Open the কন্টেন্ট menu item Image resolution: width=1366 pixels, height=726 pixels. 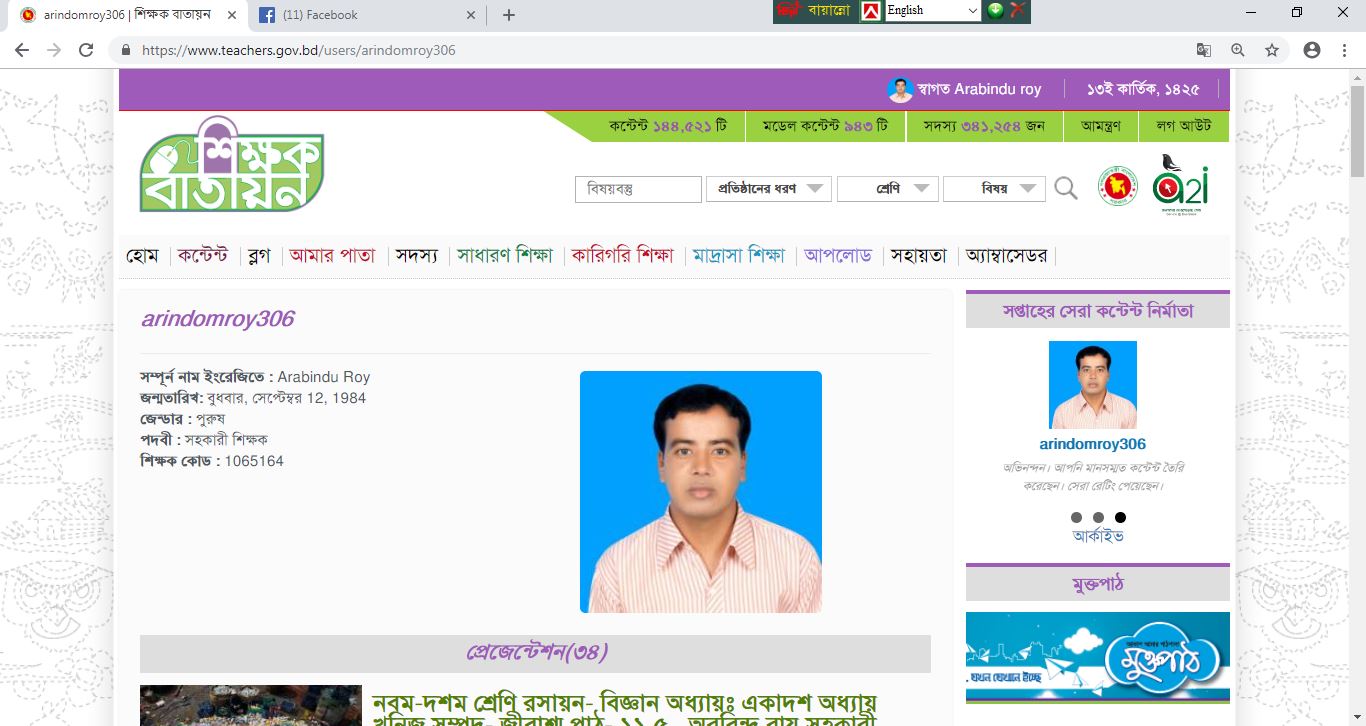203,256
